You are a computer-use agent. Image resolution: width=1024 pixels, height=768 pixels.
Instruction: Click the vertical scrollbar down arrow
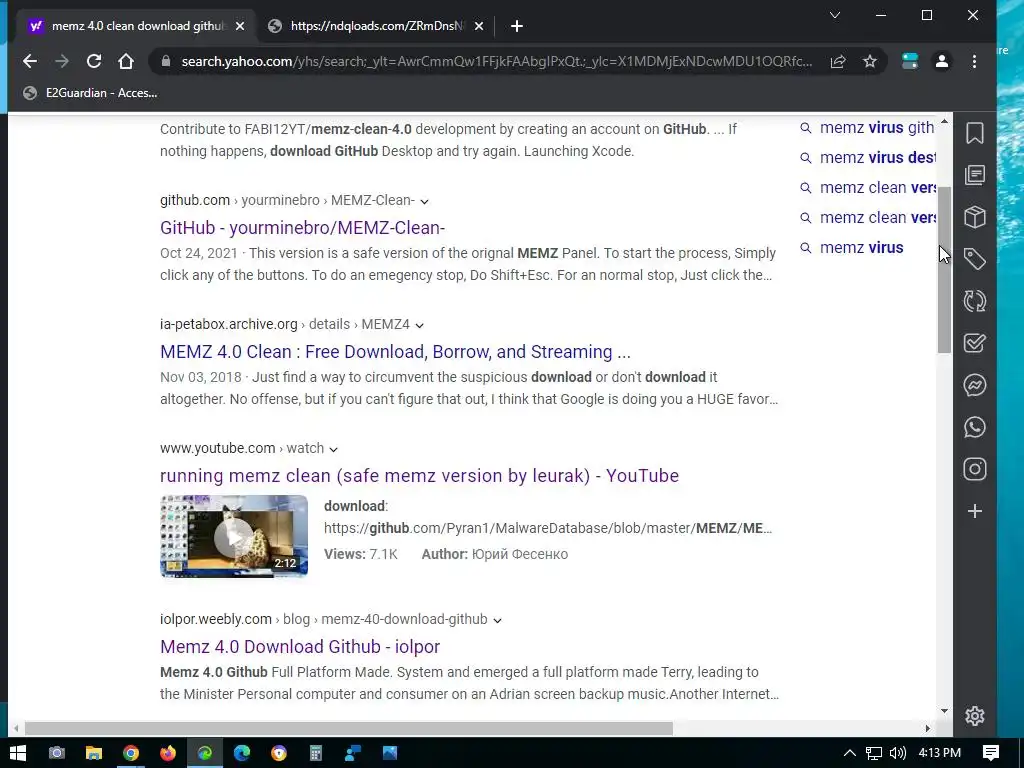tap(944, 711)
